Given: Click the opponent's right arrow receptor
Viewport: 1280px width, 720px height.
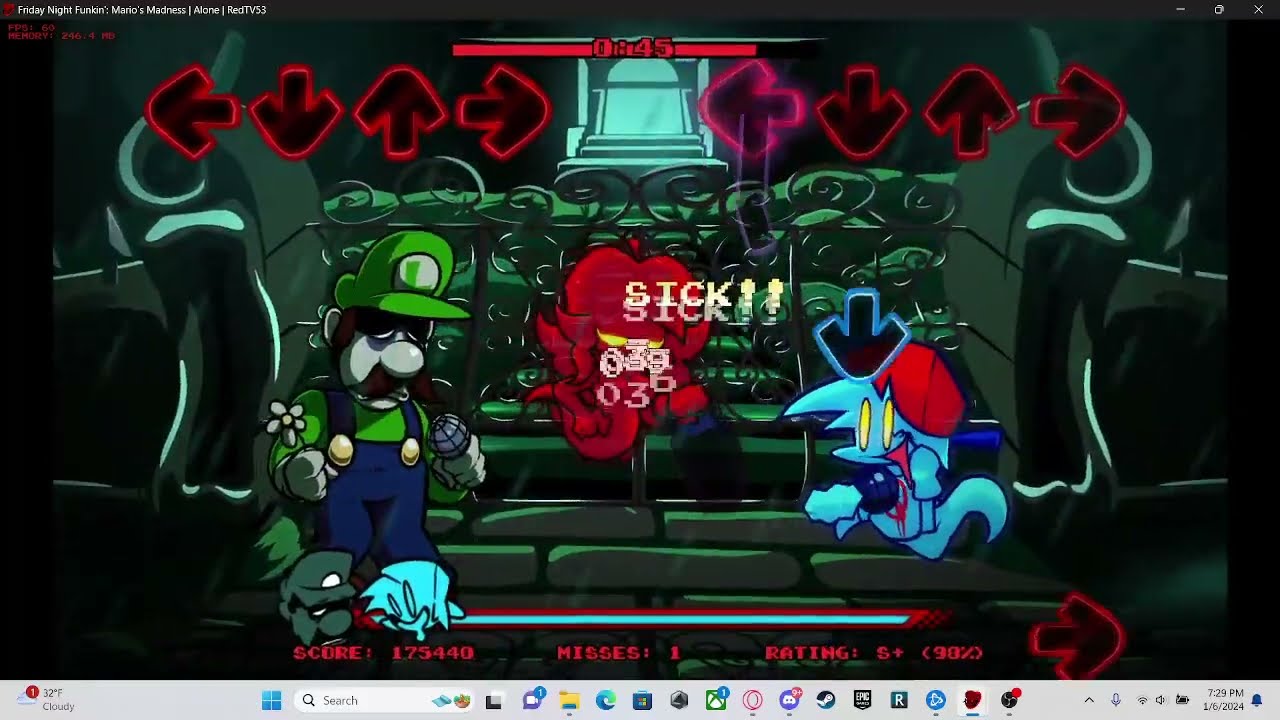Looking at the screenshot, I should pos(503,112).
